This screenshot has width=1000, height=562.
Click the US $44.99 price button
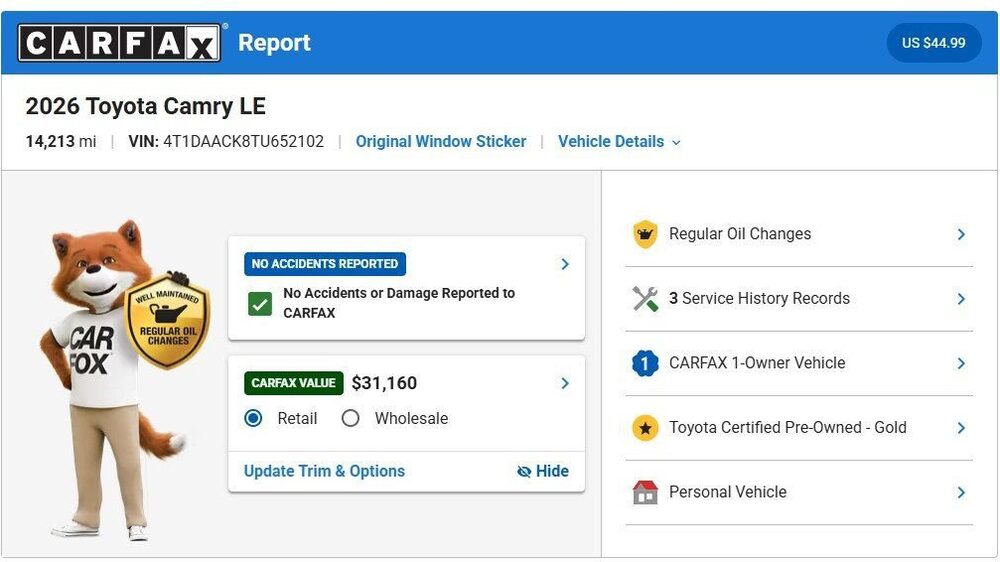pos(934,43)
